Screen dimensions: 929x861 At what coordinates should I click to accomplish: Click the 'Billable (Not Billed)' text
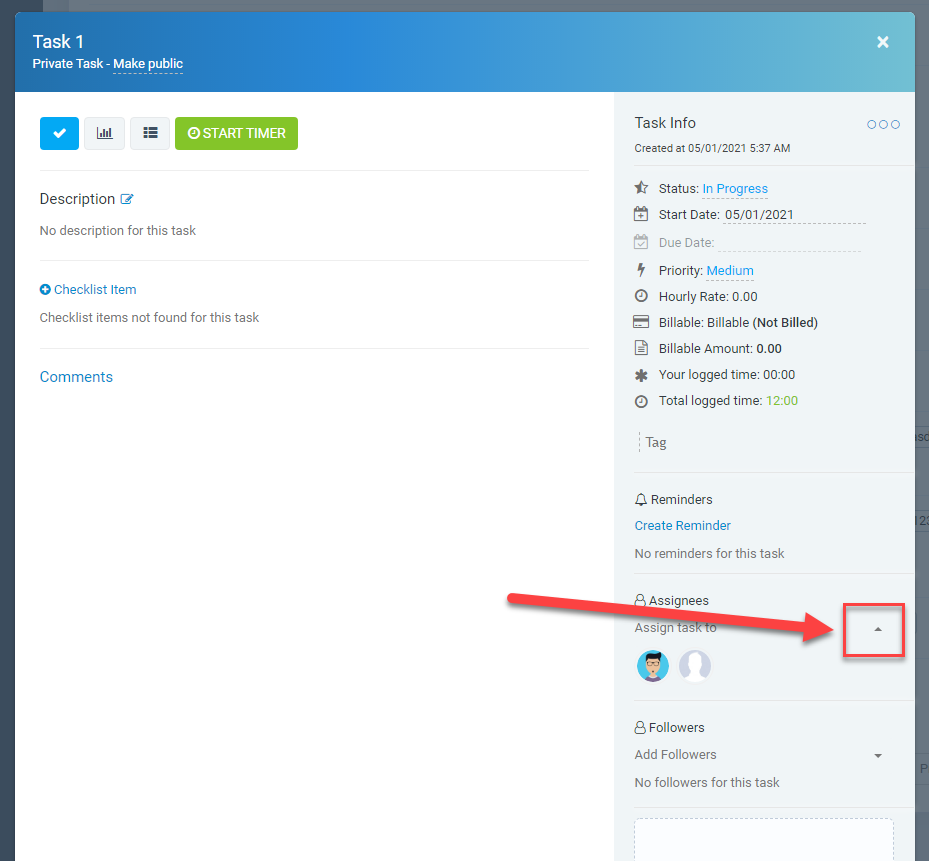click(762, 322)
